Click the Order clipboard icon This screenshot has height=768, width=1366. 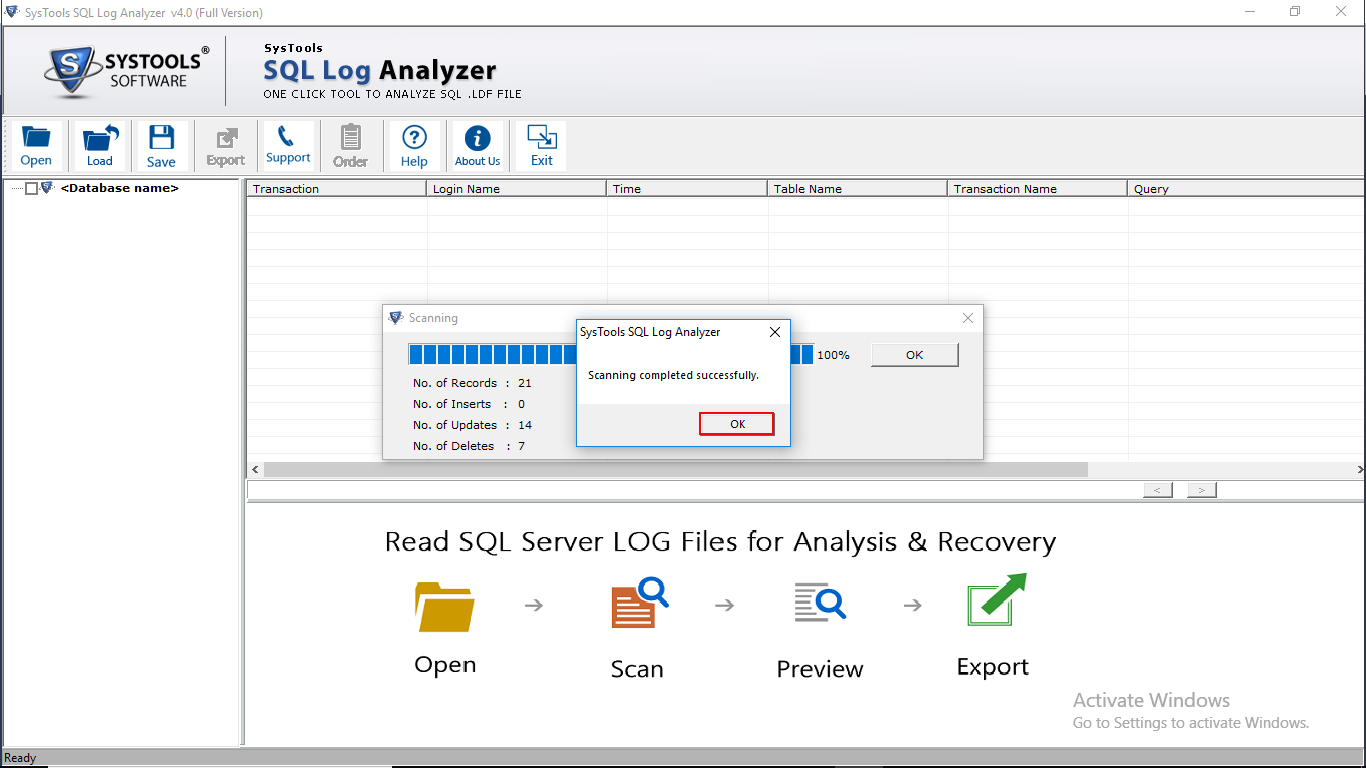pos(351,146)
